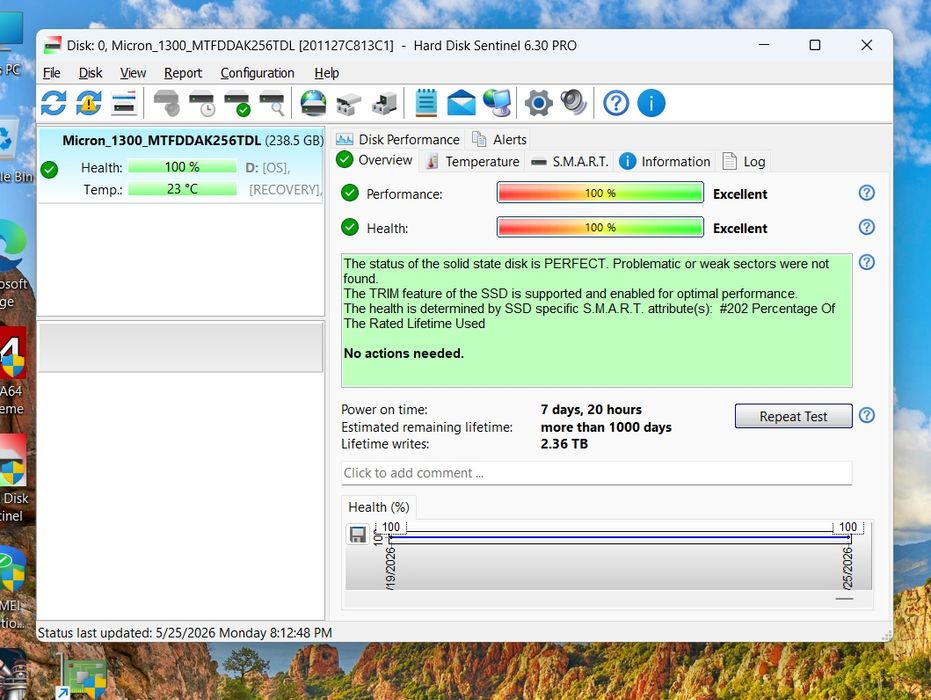The height and width of the screenshot is (700, 931).
Task: Click the gray disk test icon
Action: (167, 103)
